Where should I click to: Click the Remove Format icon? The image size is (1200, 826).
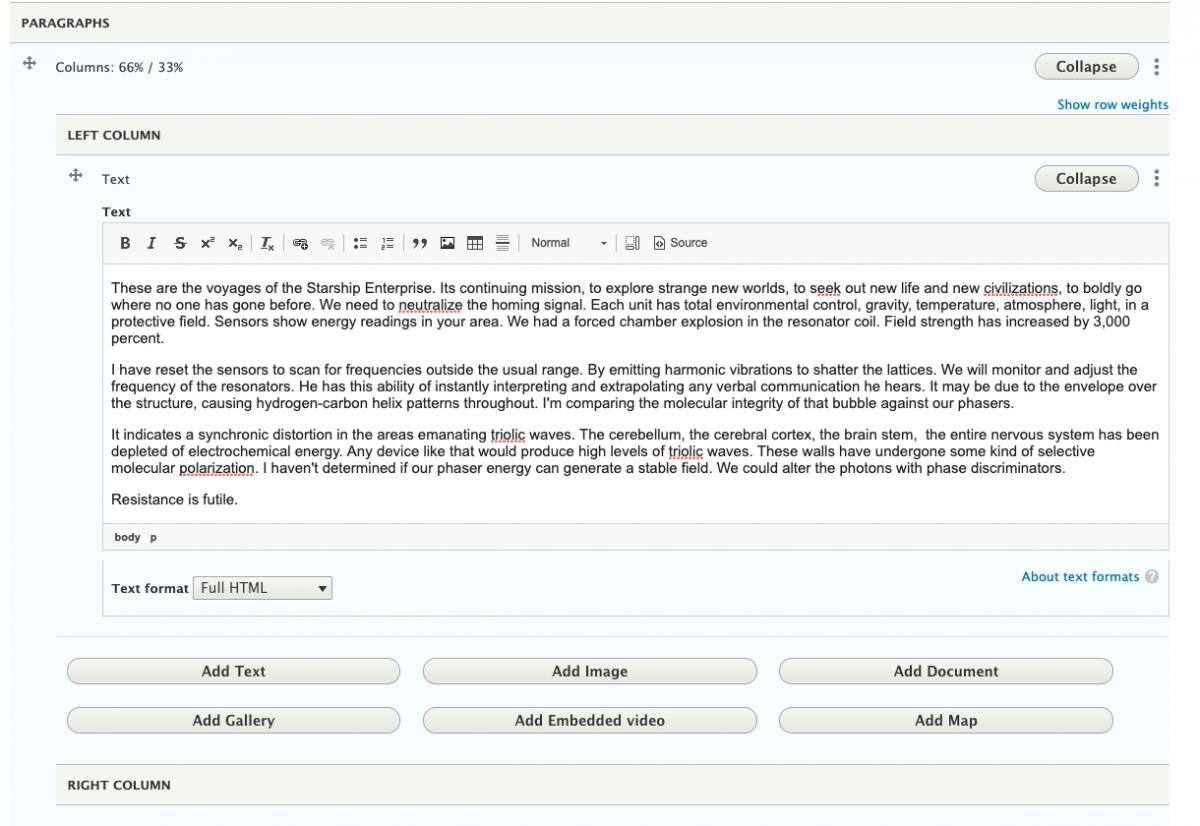267,243
